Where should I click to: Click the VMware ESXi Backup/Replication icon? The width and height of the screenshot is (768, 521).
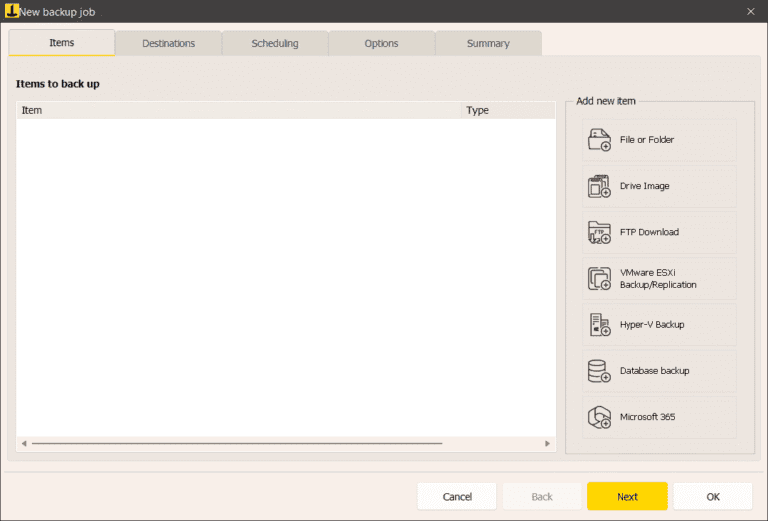[x=599, y=279]
